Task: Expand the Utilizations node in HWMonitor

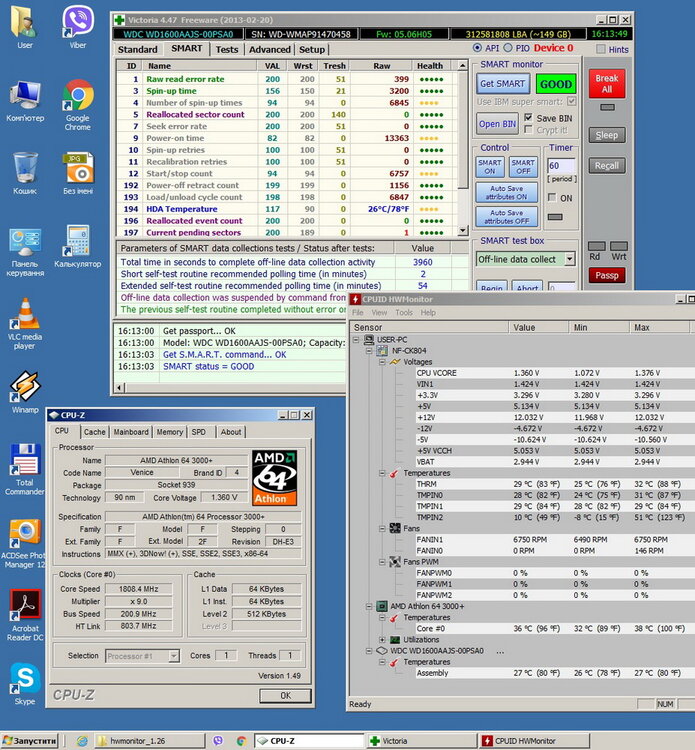Action: [380, 639]
